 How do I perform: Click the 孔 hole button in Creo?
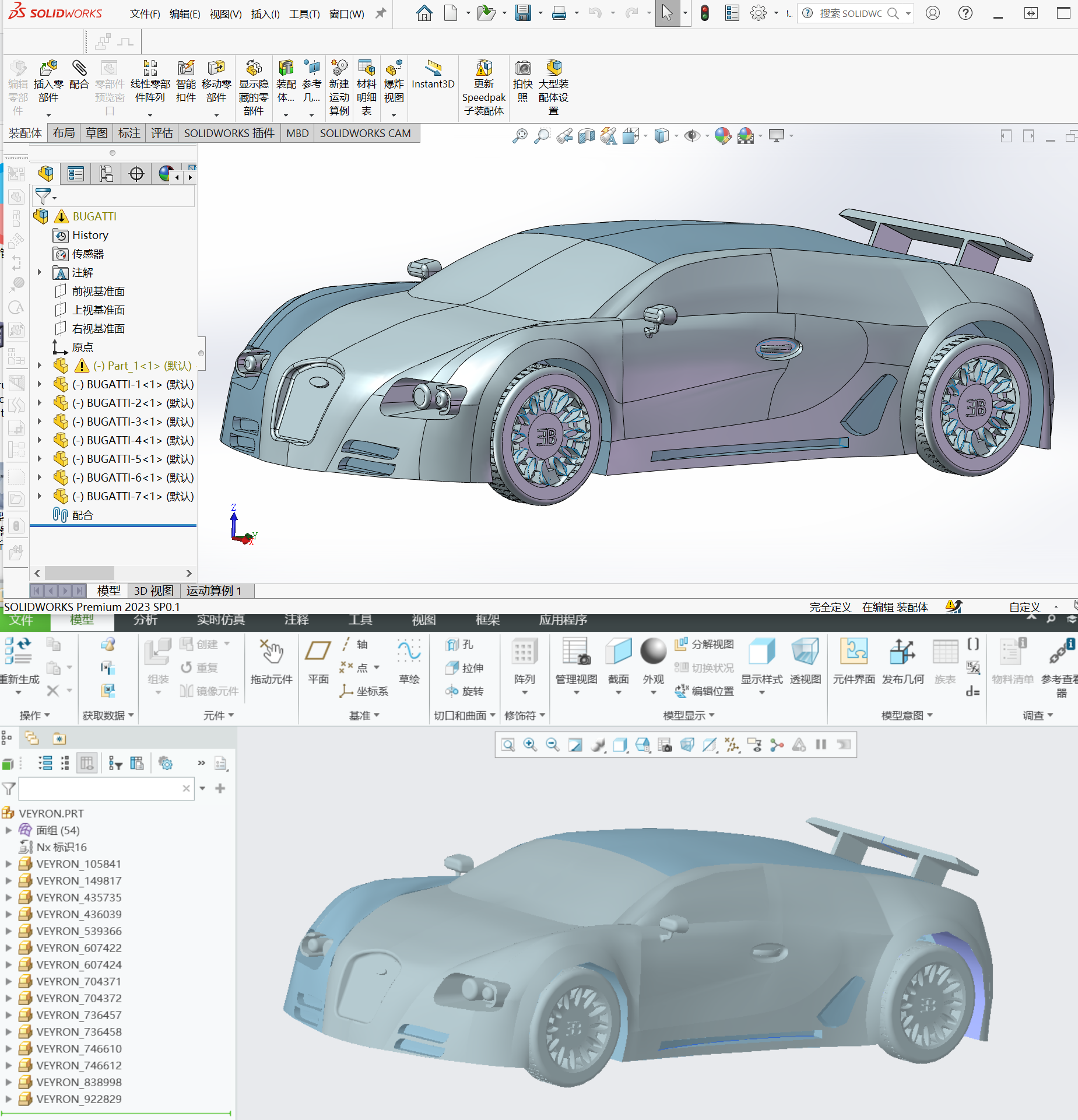(460, 644)
